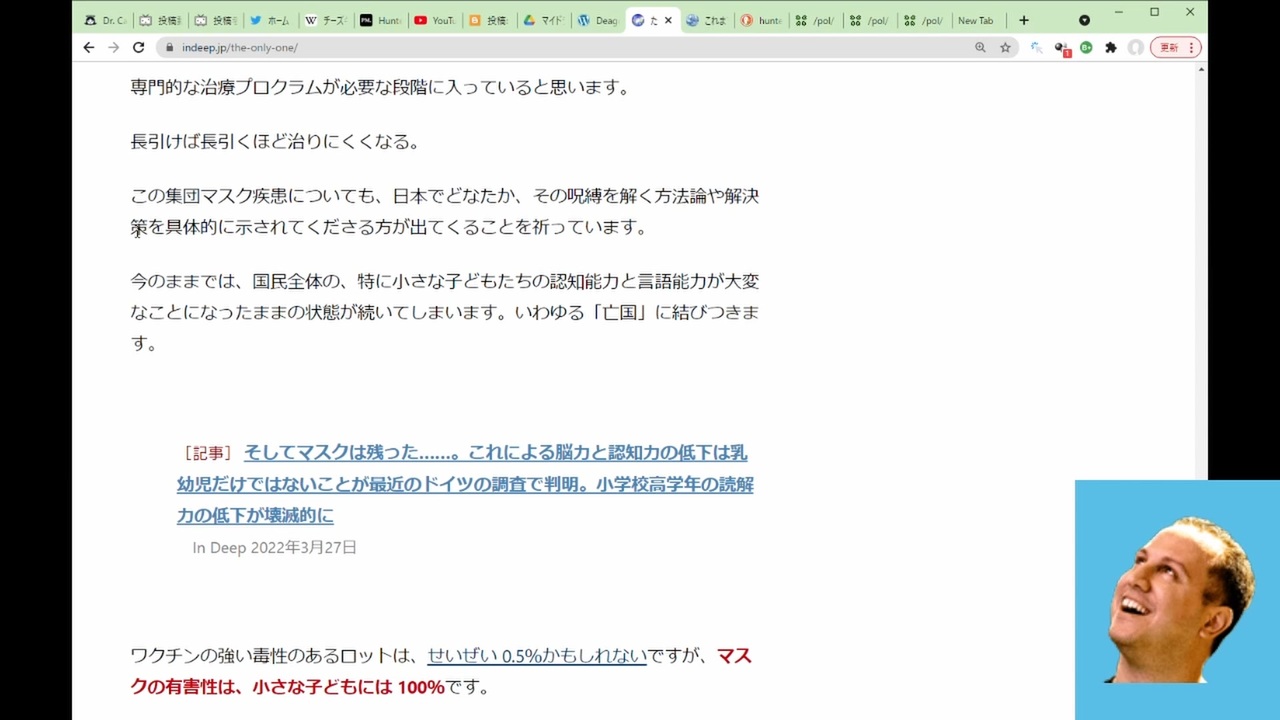
Task: Switch to the Google Drive マイド tab
Action: coord(543,20)
